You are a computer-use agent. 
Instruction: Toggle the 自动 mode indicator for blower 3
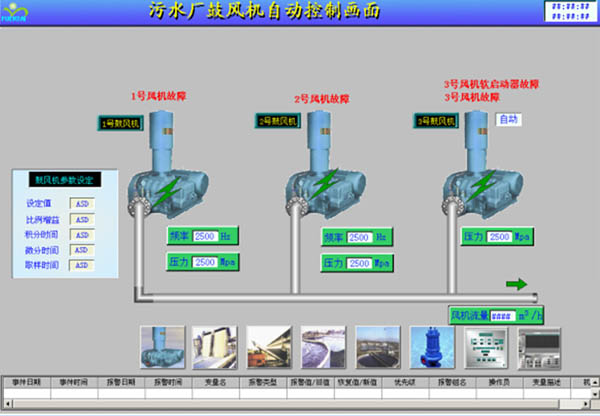[508, 119]
